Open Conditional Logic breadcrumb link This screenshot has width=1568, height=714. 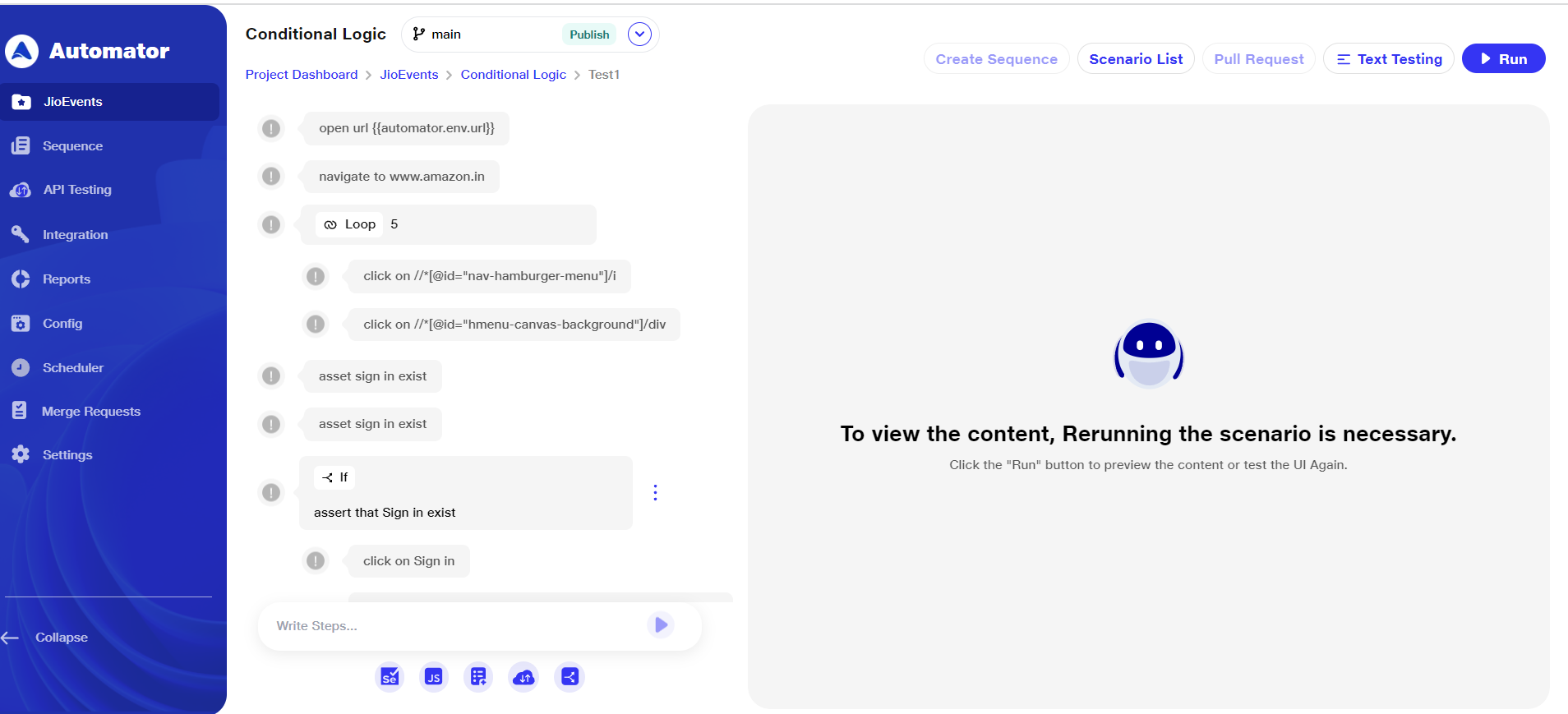514,75
